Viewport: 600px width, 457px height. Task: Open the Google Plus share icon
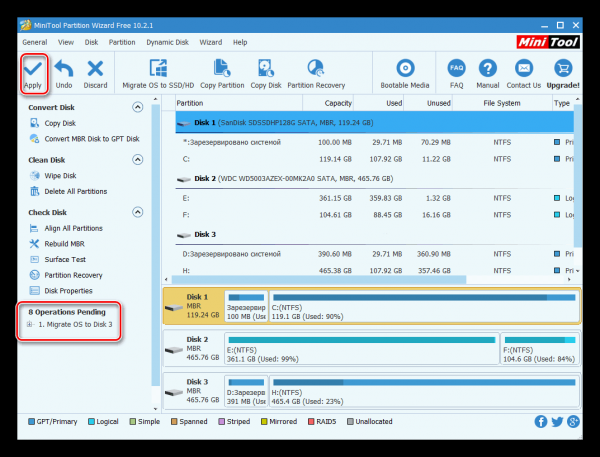coord(573,422)
